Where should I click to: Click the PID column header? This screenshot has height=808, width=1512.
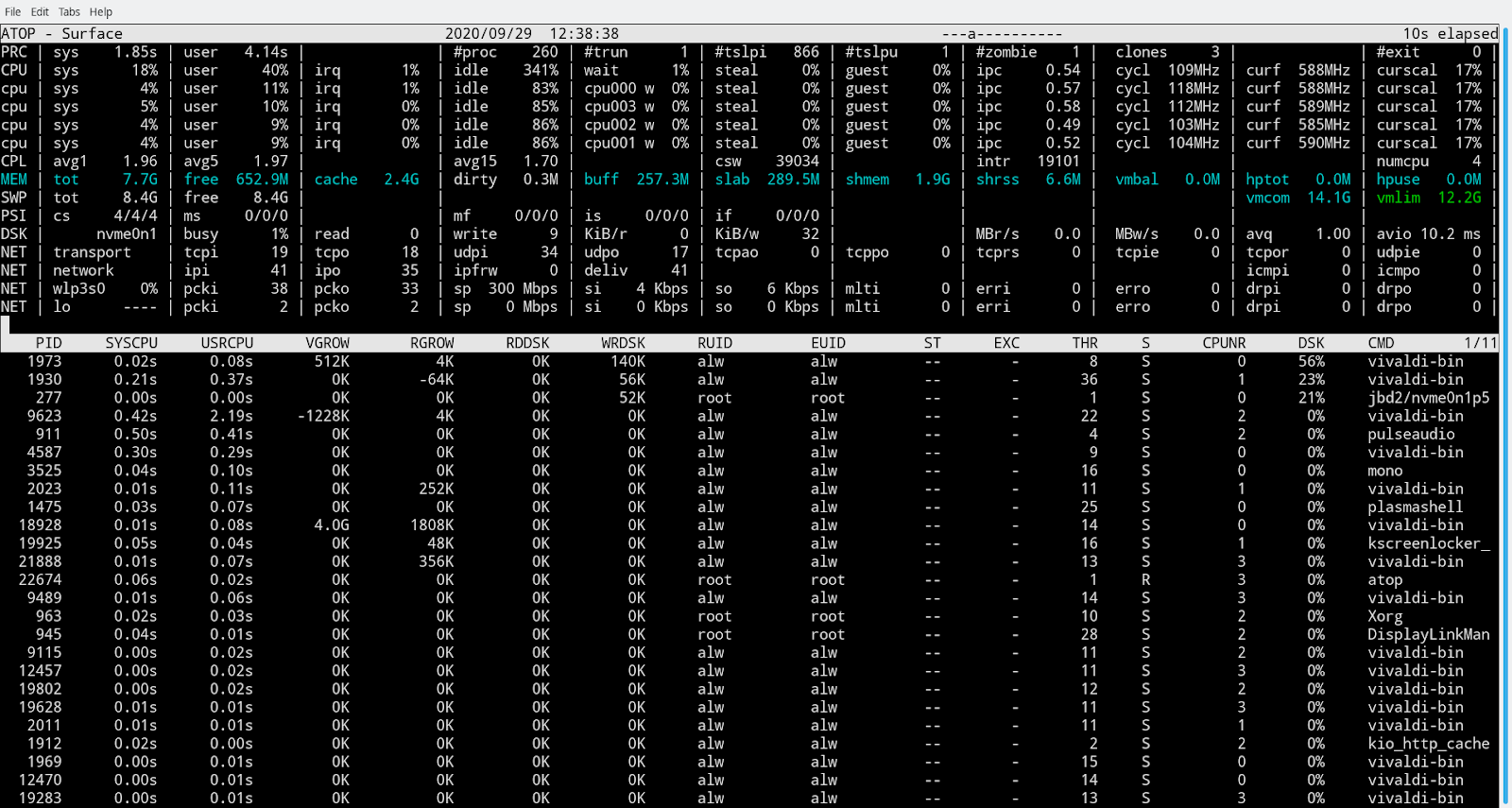coord(48,343)
